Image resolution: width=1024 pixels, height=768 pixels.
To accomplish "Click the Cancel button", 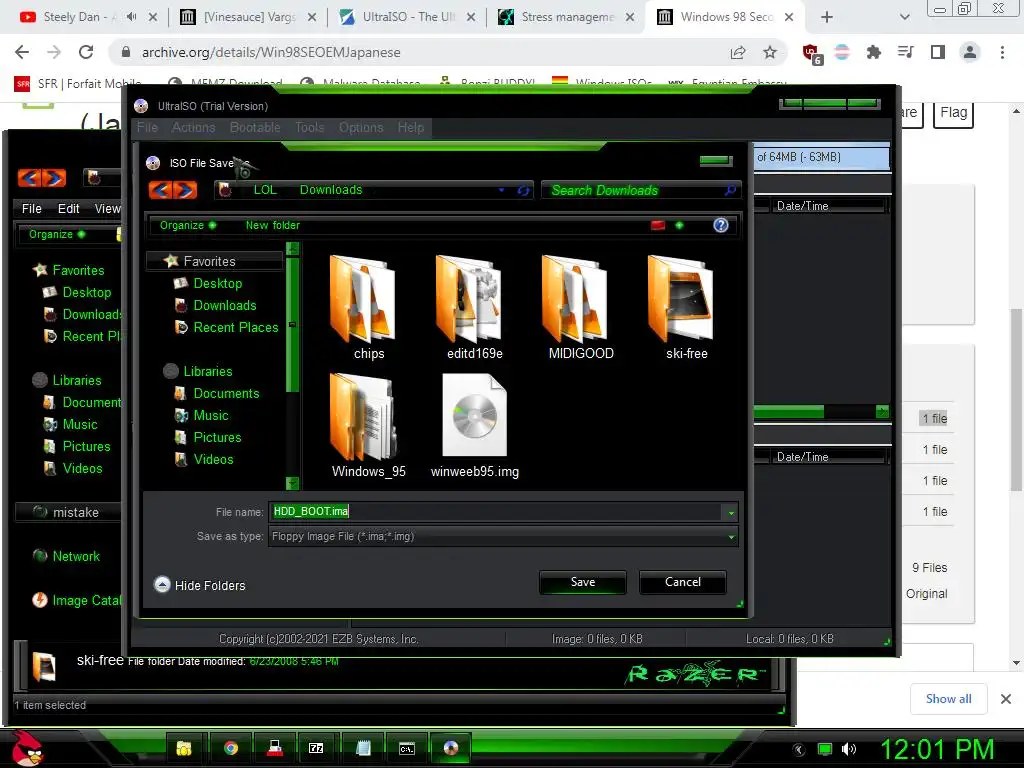I will [x=682, y=582].
